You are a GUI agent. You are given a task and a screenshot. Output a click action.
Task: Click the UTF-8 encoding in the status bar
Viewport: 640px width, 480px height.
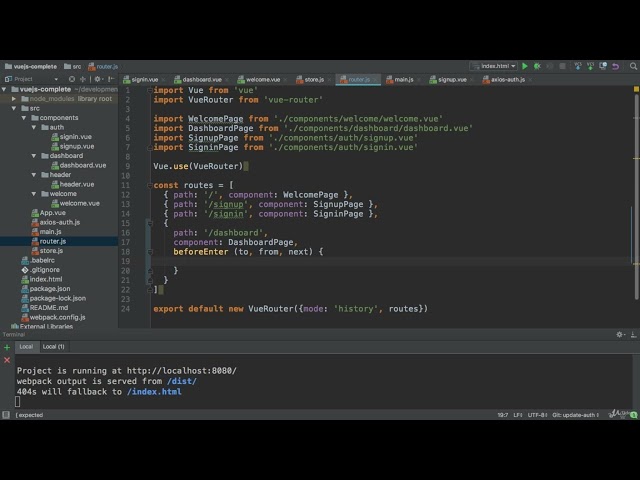537,415
